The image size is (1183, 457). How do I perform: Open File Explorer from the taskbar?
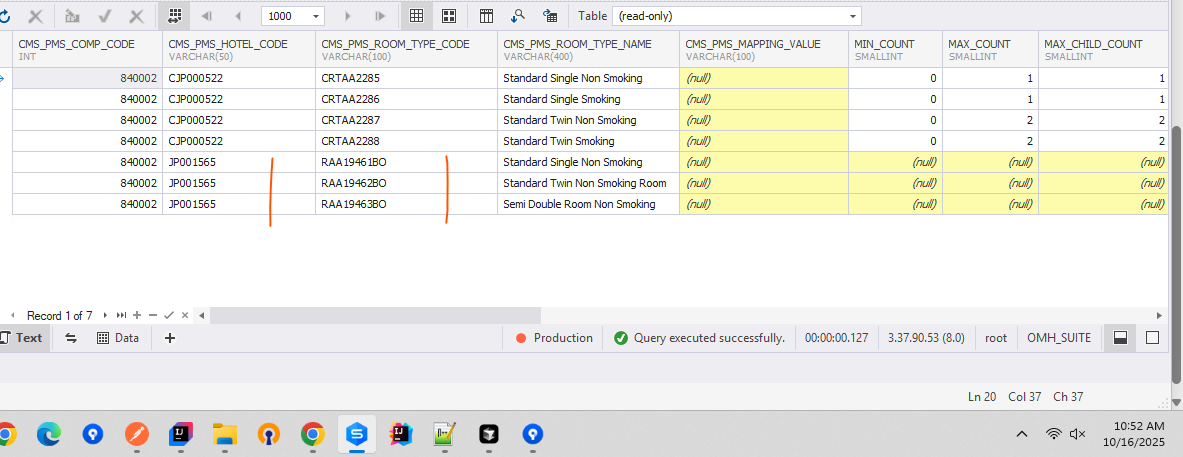[225, 434]
